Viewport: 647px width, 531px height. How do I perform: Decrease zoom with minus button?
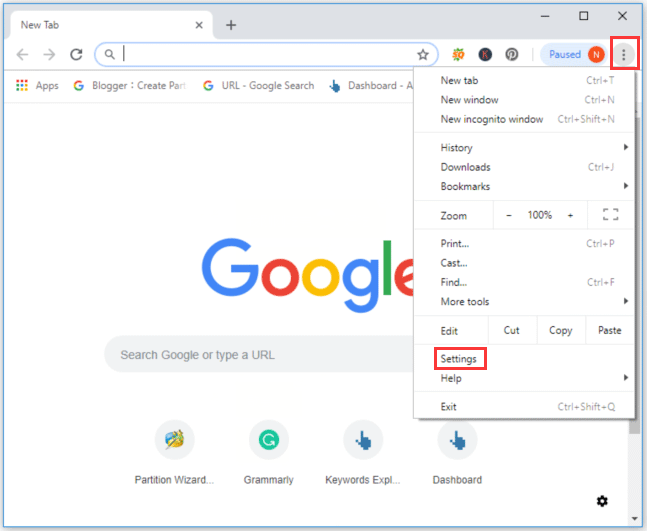pyautogui.click(x=509, y=215)
